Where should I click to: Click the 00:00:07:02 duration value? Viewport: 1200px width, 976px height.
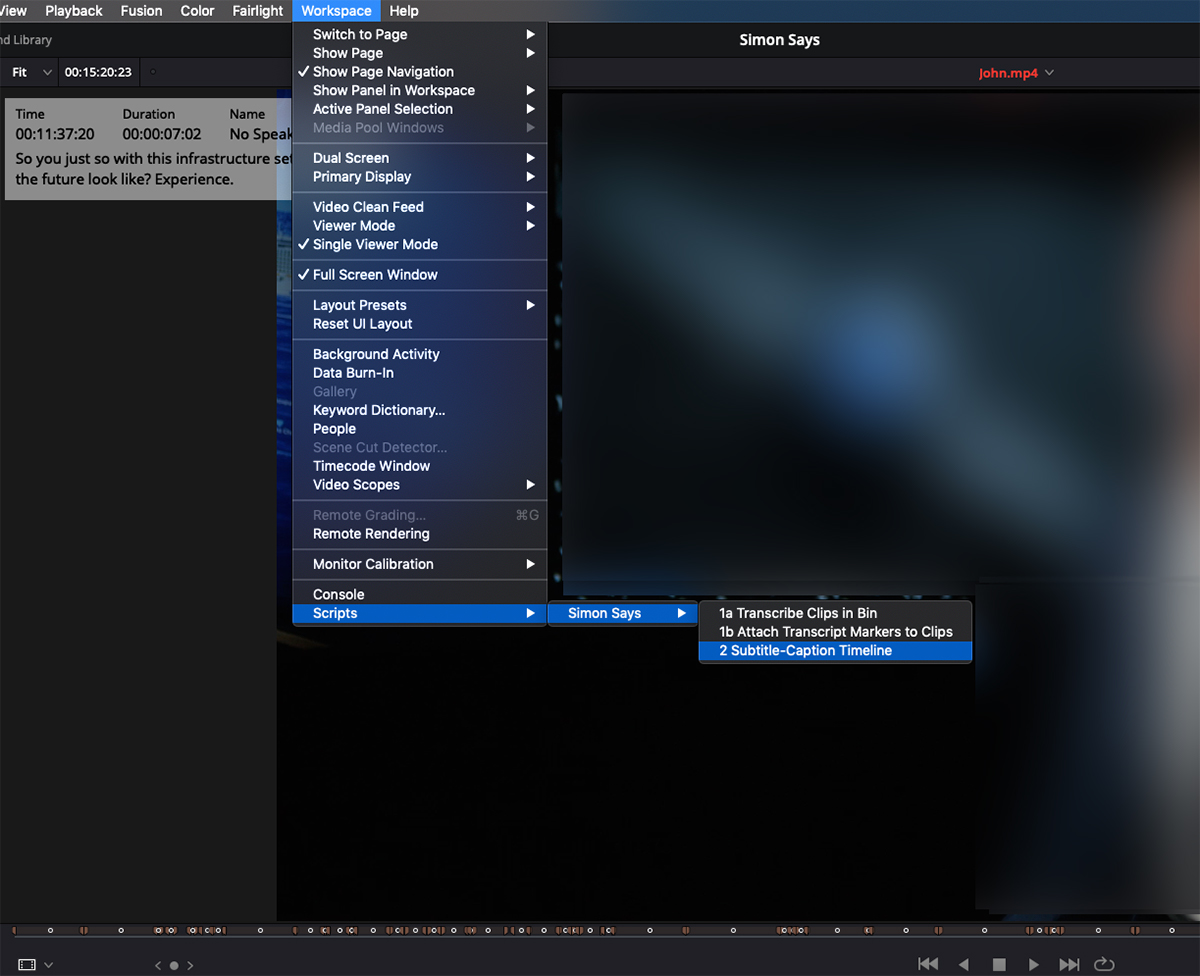pyautogui.click(x=162, y=134)
